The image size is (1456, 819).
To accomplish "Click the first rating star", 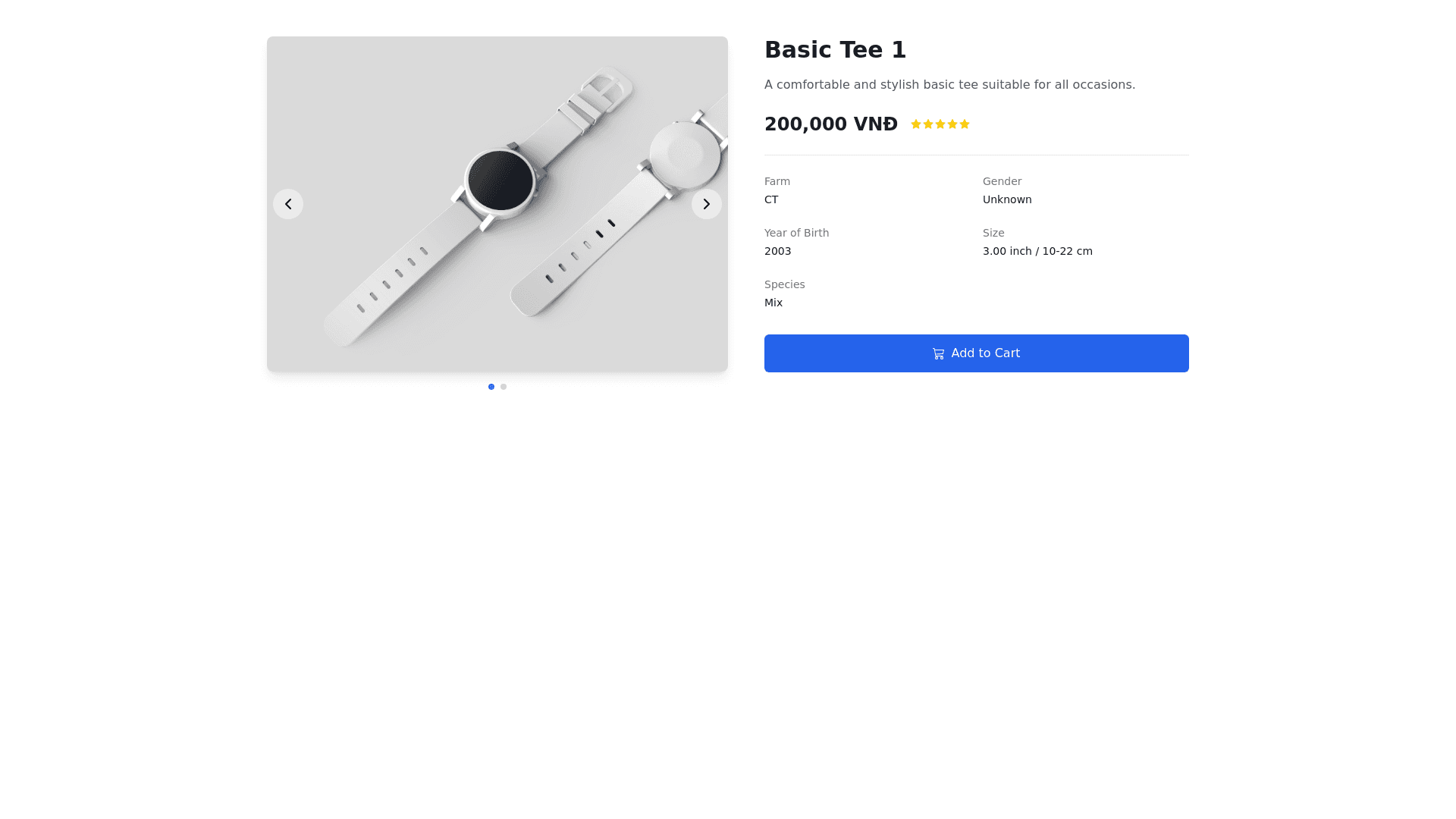I will [x=916, y=124].
